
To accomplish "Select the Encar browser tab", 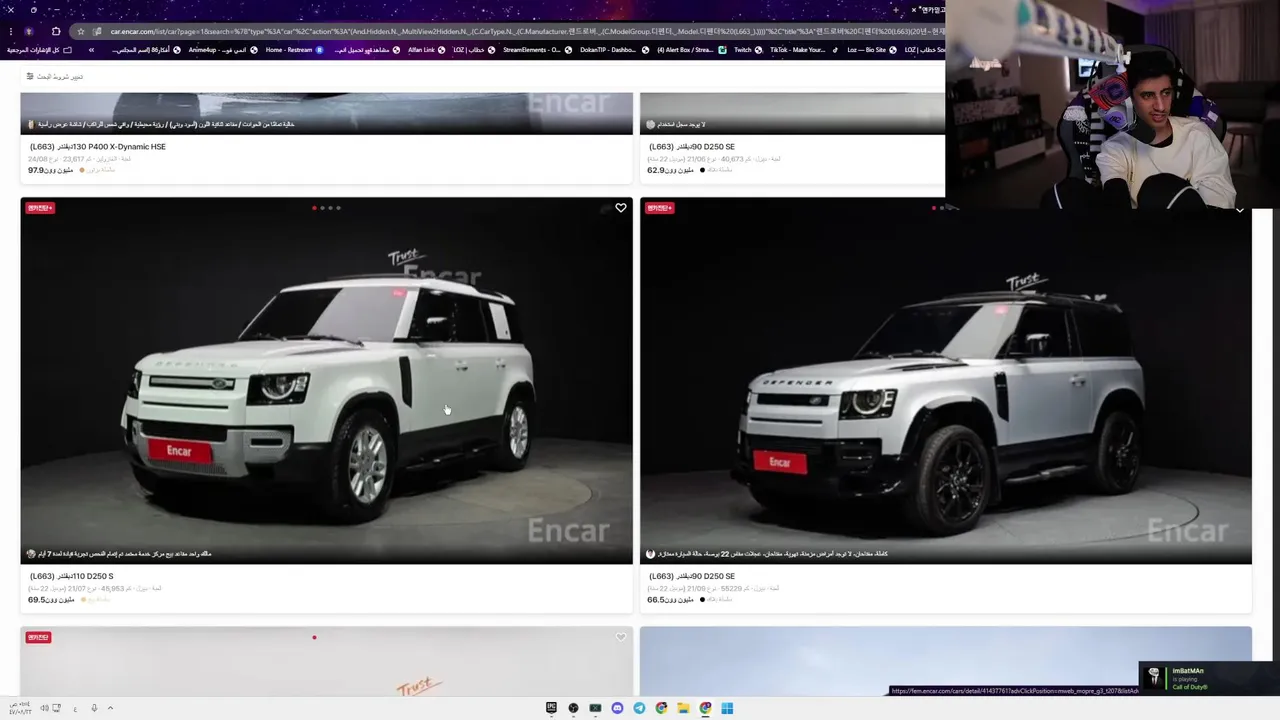I will [x=928, y=10].
